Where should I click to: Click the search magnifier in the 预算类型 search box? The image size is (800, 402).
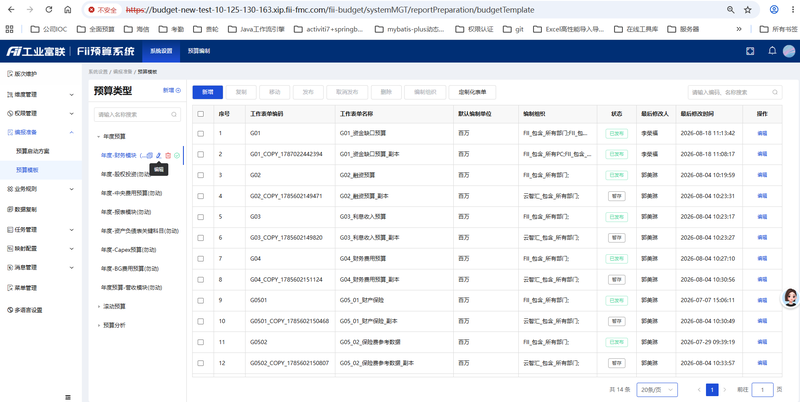coord(174,114)
